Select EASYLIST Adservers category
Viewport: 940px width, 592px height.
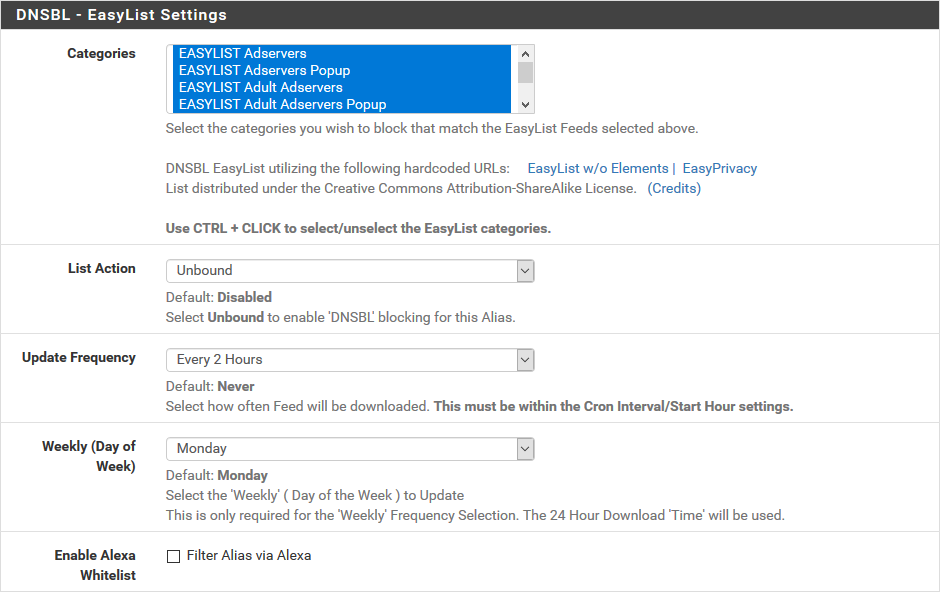point(342,53)
